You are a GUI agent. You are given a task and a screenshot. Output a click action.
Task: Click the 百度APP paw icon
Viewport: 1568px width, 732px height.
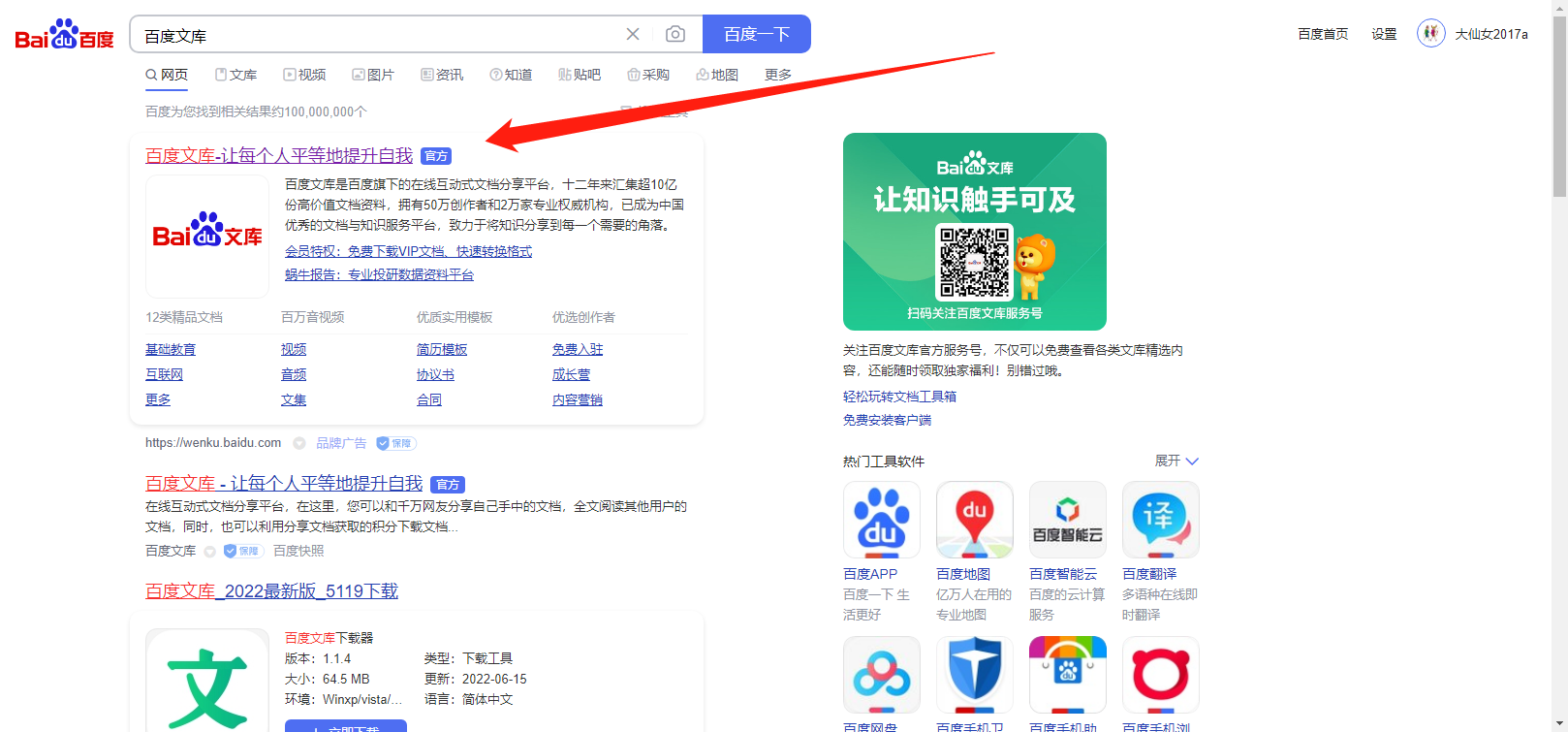882,520
